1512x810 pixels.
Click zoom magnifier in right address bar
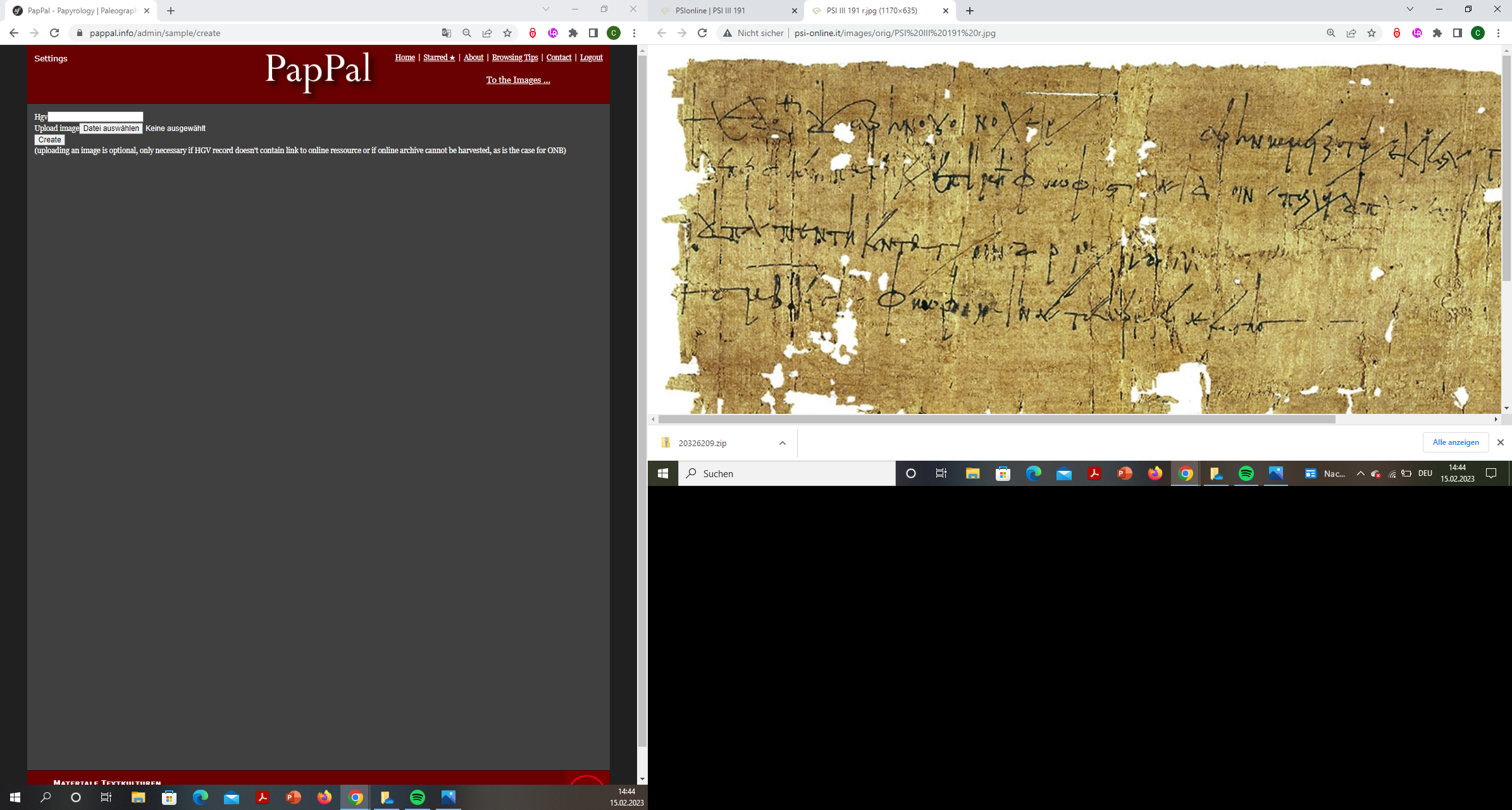[x=1331, y=33]
